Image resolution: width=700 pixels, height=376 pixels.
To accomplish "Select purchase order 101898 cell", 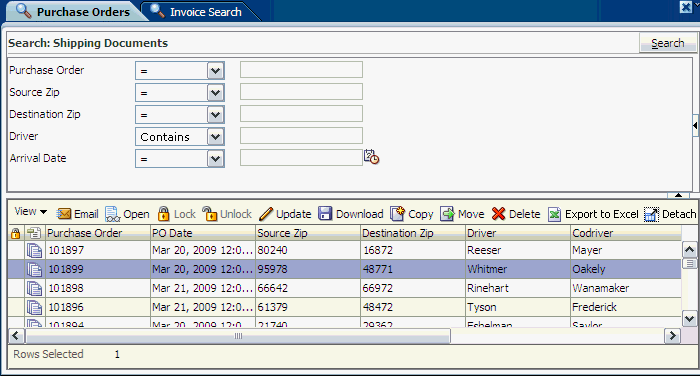I will point(98,288).
